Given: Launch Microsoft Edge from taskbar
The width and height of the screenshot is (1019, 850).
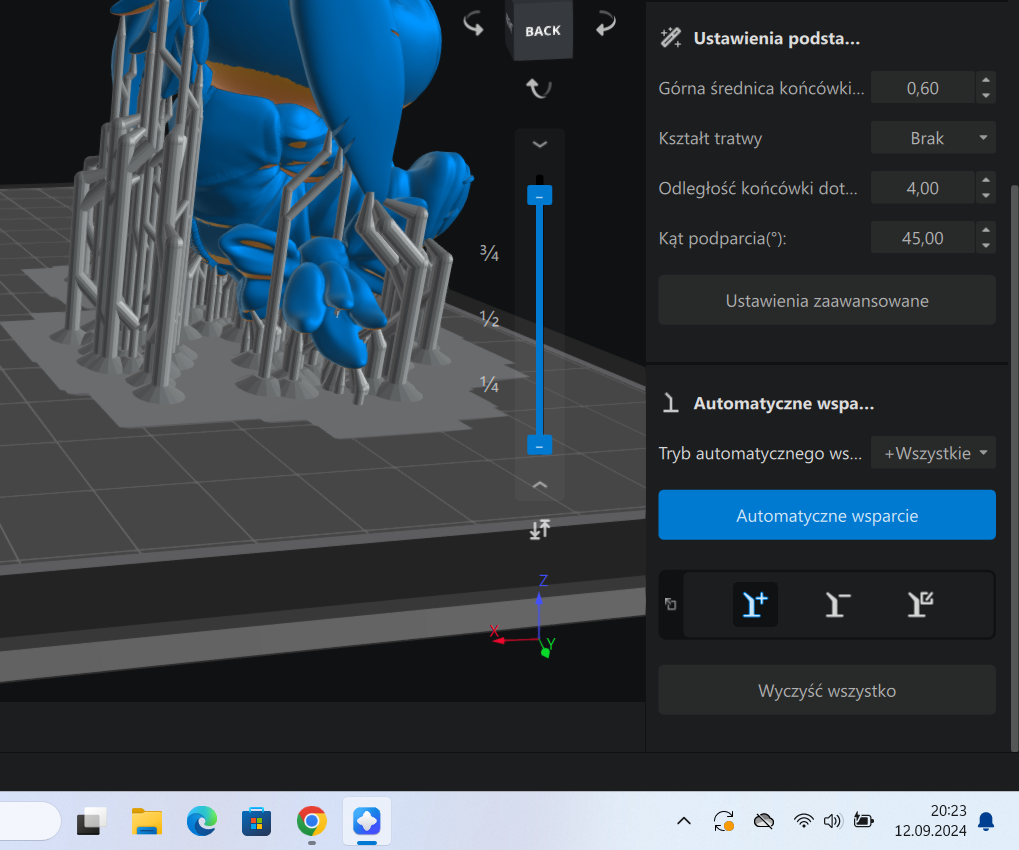Looking at the screenshot, I should click(202, 822).
